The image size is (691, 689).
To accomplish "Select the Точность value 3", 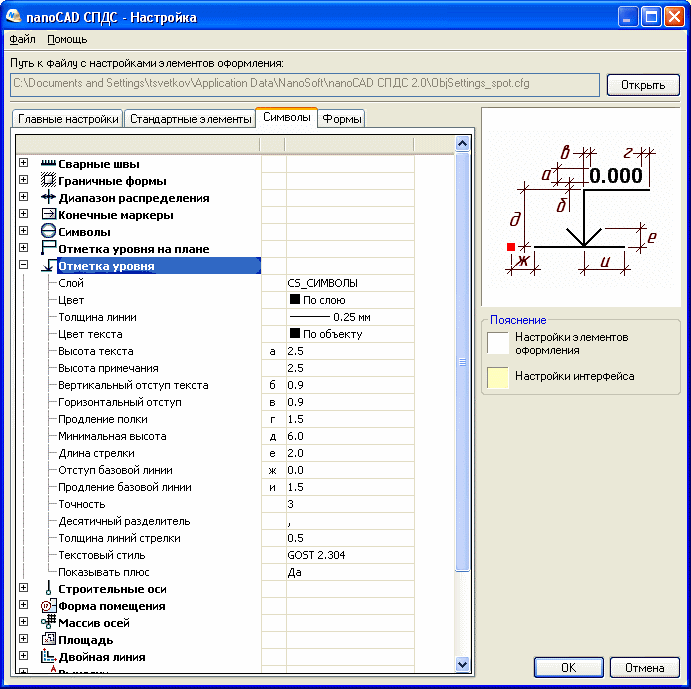I will tap(350, 503).
